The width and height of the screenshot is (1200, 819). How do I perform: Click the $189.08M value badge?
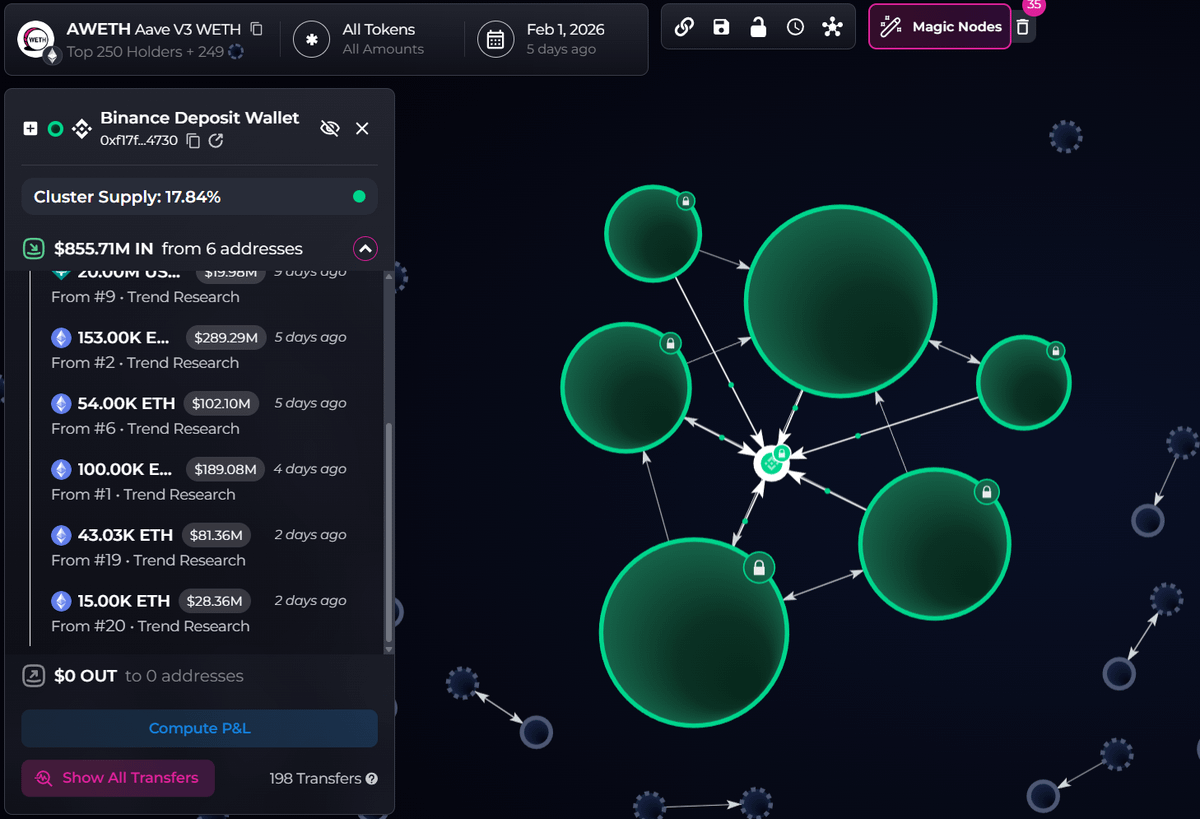pyautogui.click(x=225, y=469)
